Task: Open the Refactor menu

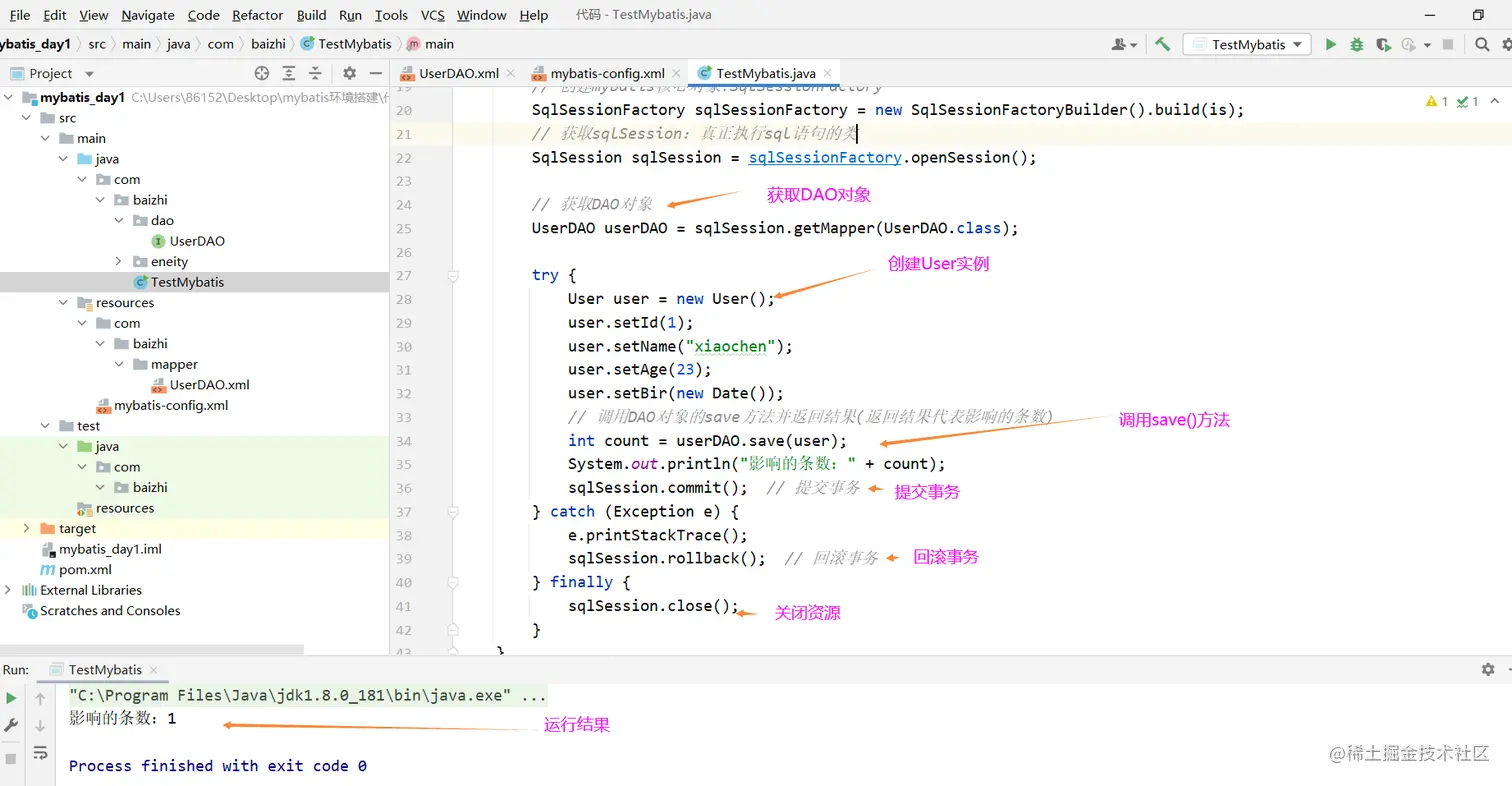Action: [259, 15]
